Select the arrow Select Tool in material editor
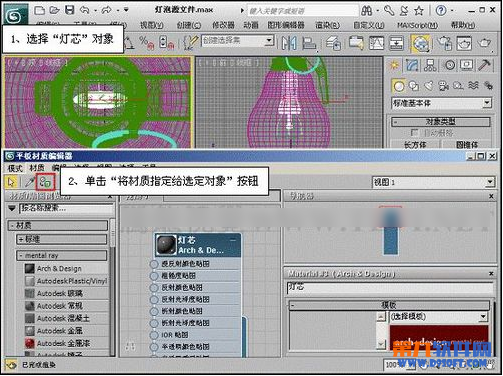 point(12,182)
